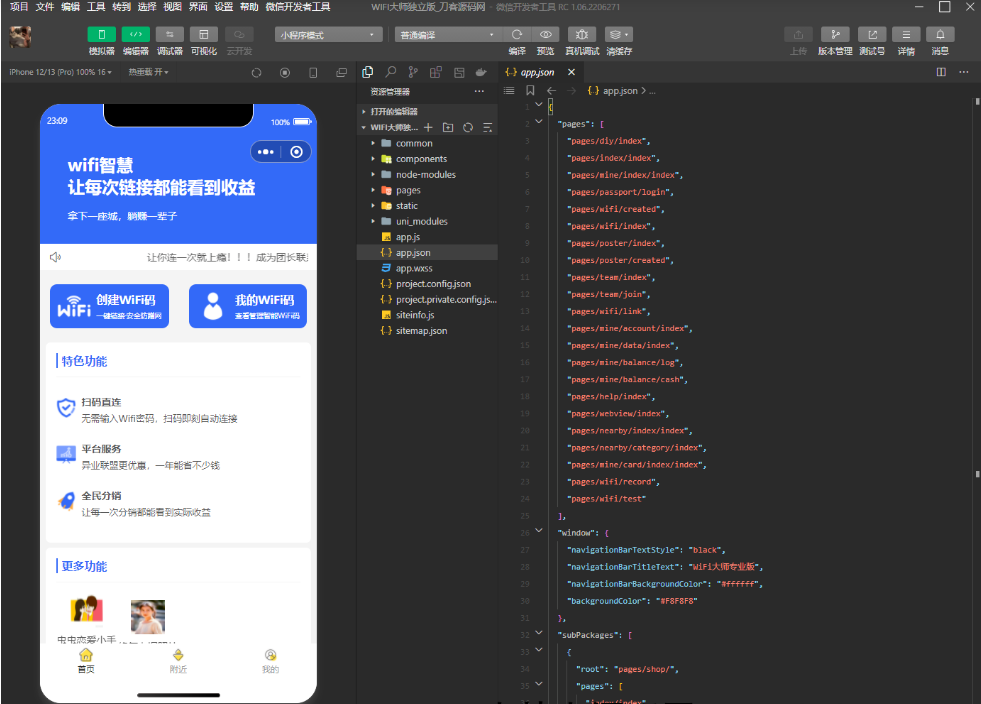
Task: Click the compile refresh icon
Action: [x=517, y=34]
